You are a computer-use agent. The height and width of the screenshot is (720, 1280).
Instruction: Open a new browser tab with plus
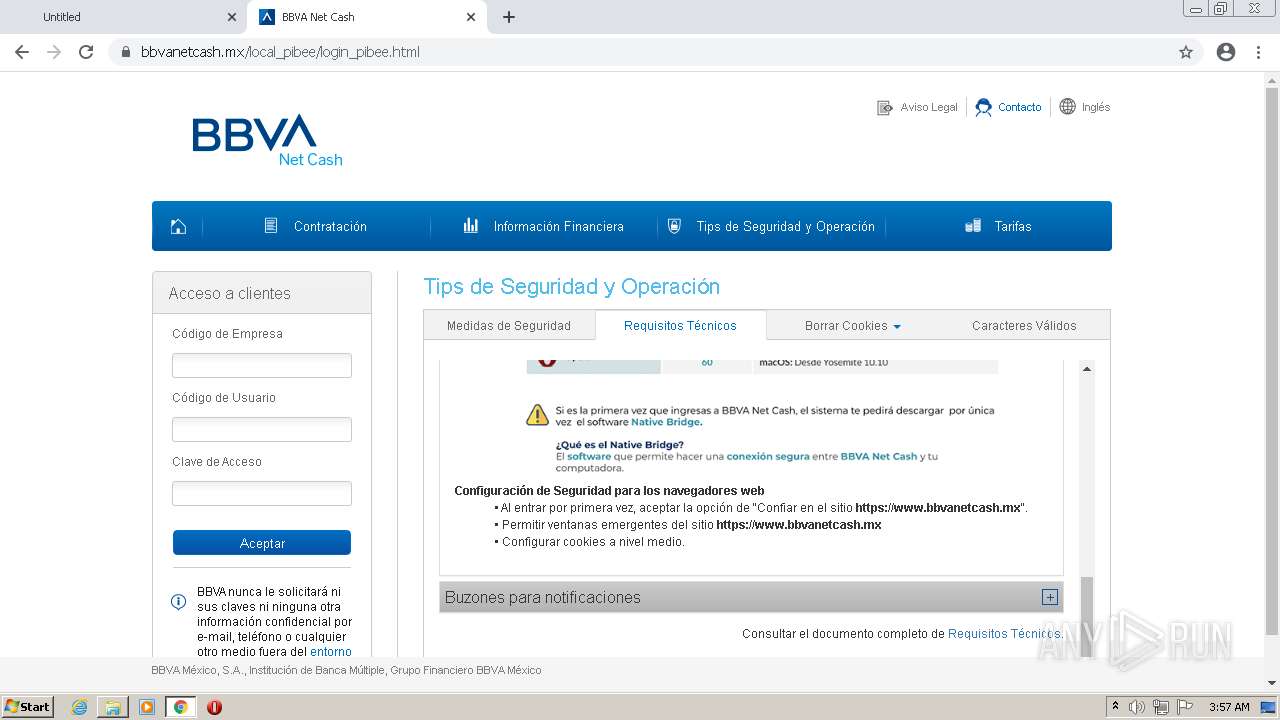coord(509,17)
